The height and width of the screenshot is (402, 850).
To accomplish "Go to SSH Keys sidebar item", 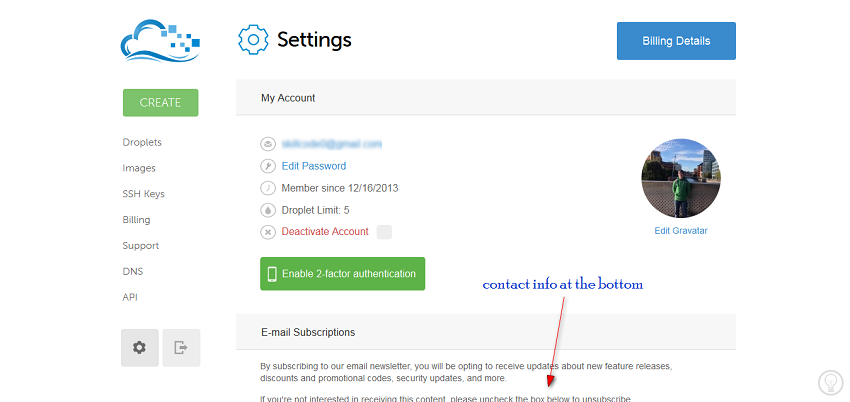I will pyautogui.click(x=144, y=194).
